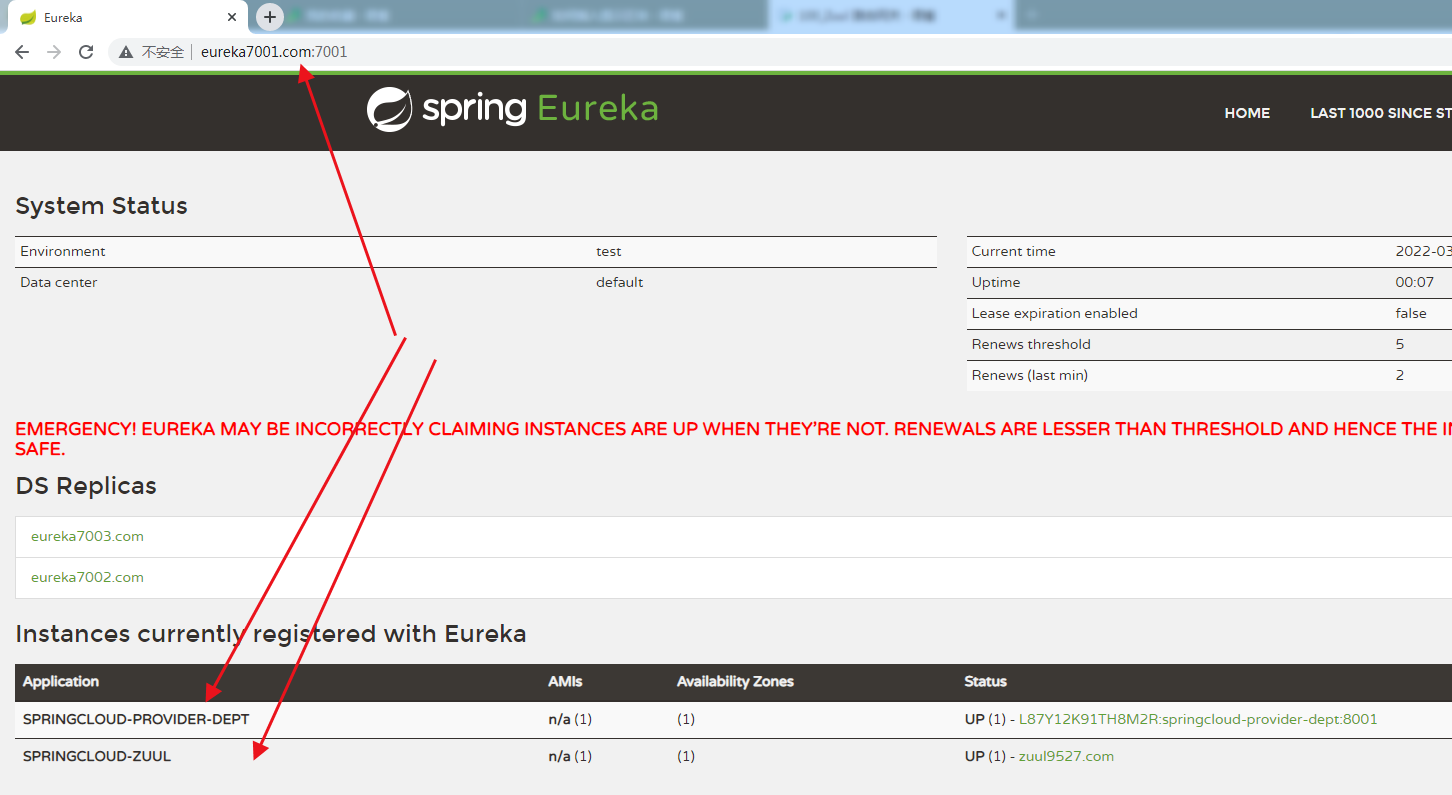Reload the Eureka page
This screenshot has width=1452, height=795.
coord(86,52)
